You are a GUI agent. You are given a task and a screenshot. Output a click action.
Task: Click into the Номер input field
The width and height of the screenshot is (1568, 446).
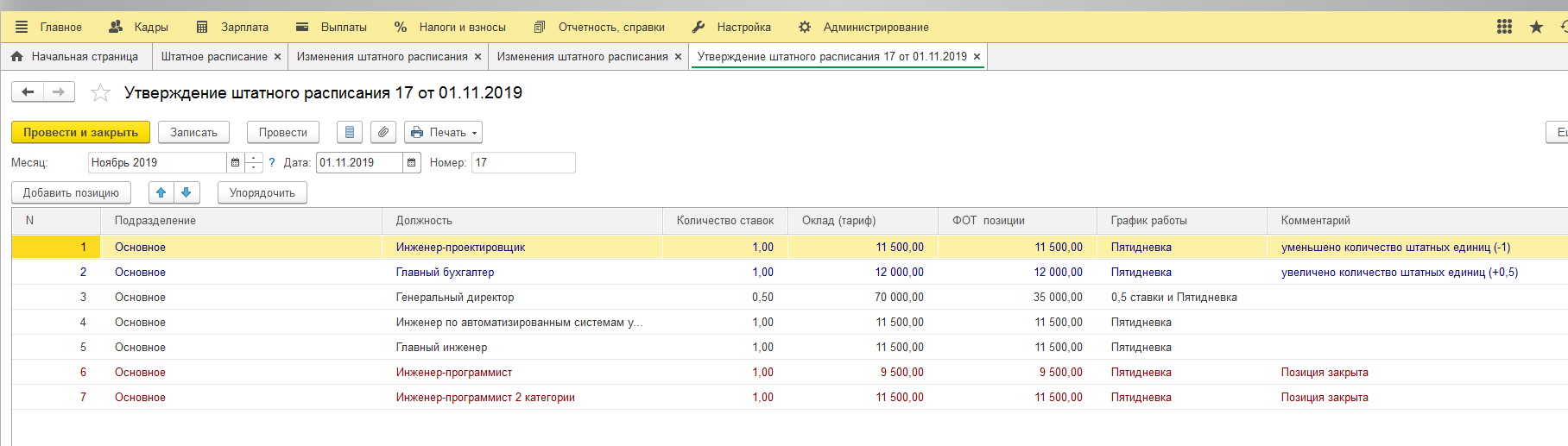point(522,162)
